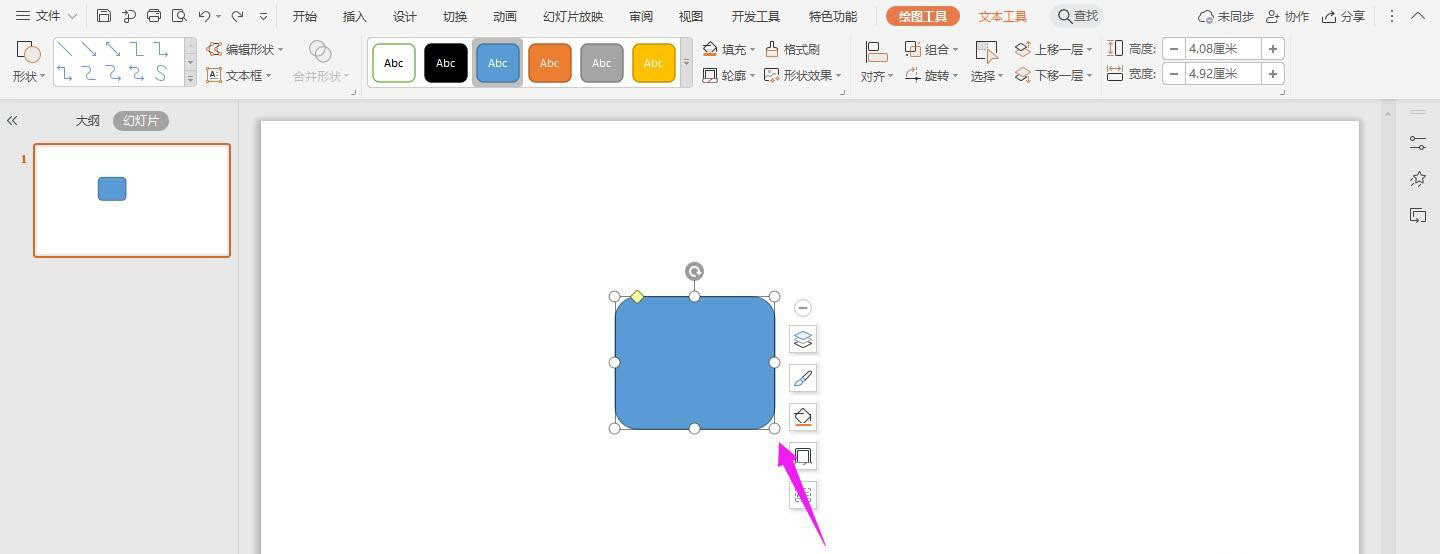Apply the black Abc shape style
1440x554 pixels.
[x=446, y=63]
